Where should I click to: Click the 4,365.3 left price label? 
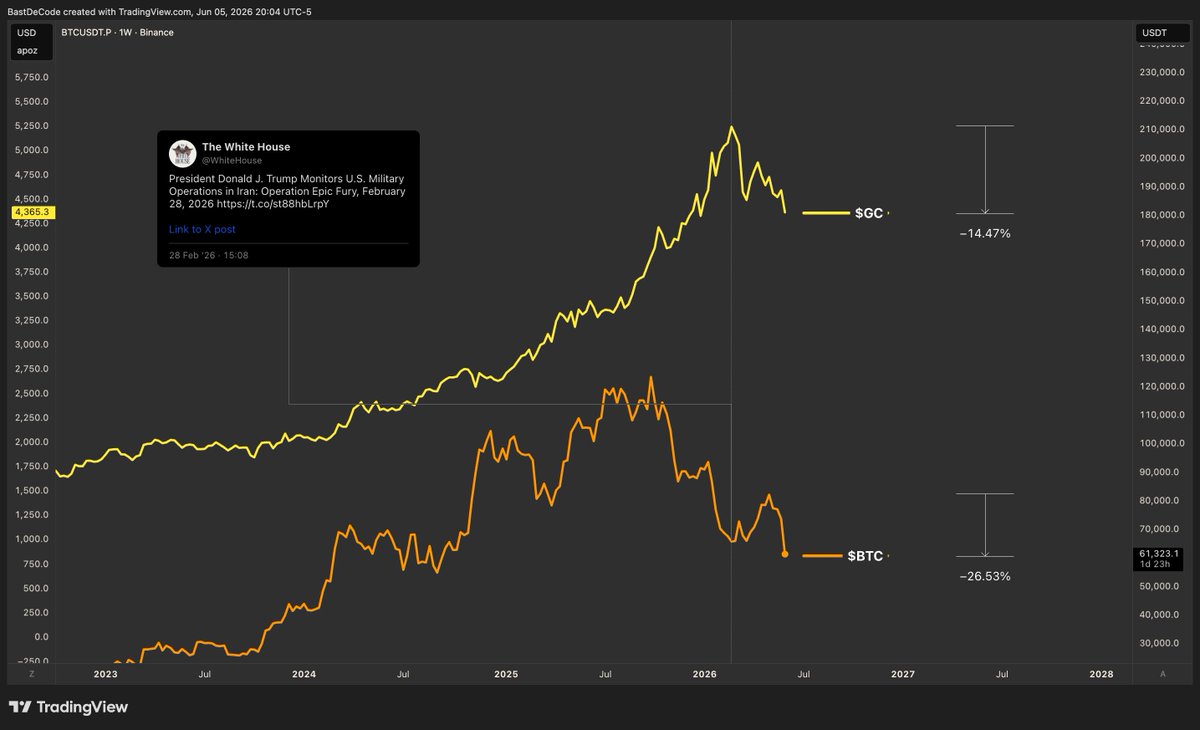click(33, 213)
